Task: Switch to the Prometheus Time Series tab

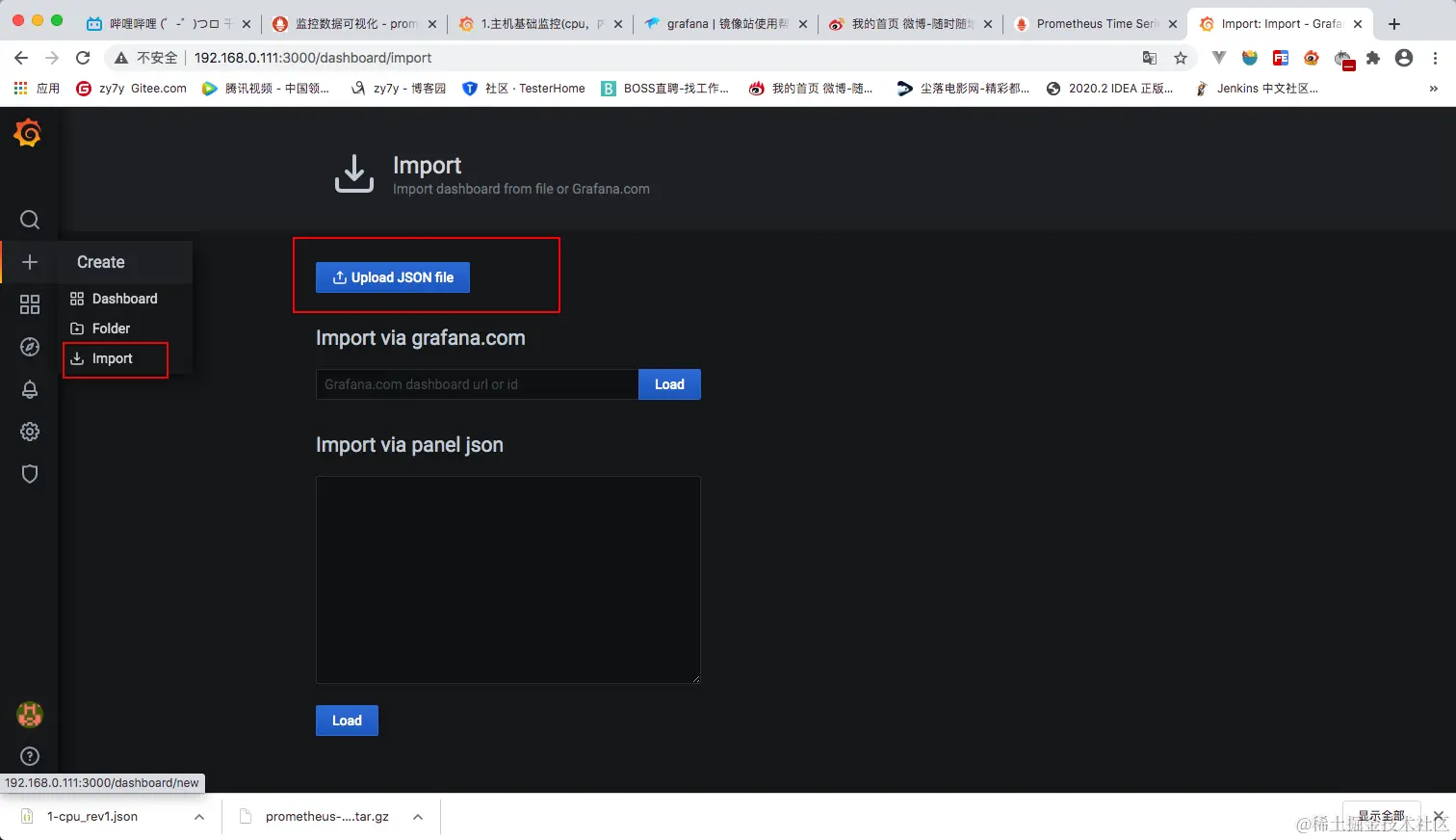Action: click(x=1096, y=24)
